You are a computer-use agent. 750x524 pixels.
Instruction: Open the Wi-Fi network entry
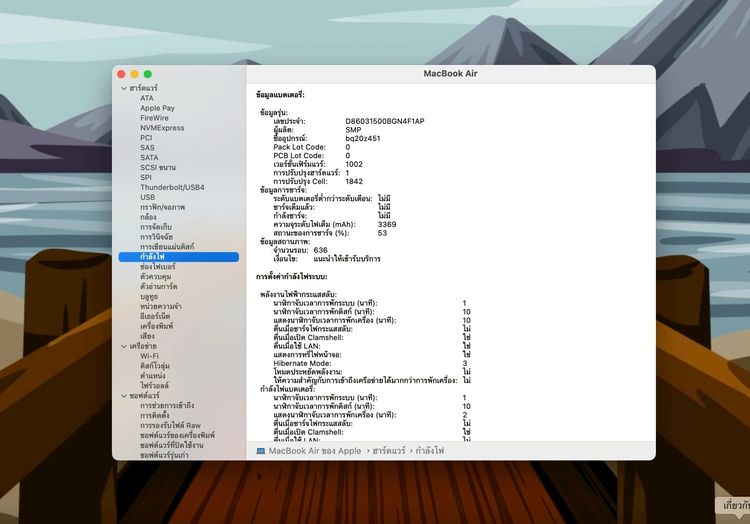[x=149, y=356]
